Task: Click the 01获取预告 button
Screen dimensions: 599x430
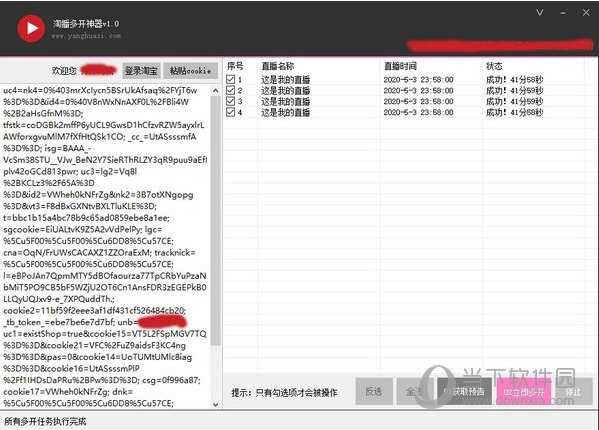Action: coord(465,391)
